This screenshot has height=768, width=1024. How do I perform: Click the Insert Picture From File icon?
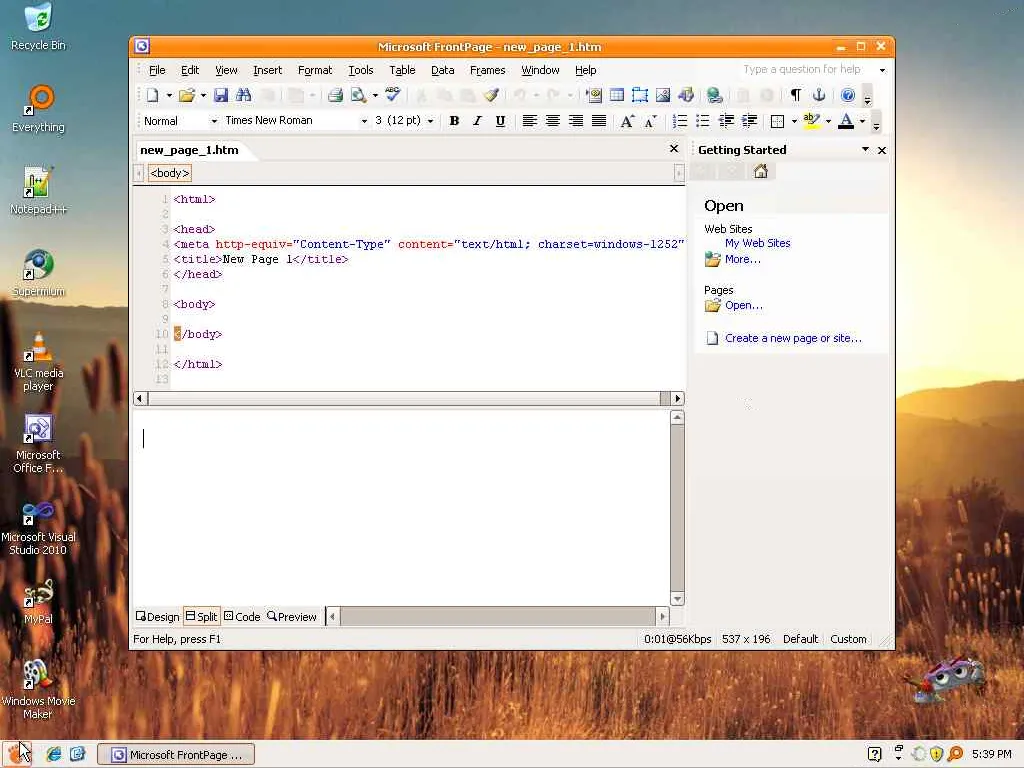point(663,95)
